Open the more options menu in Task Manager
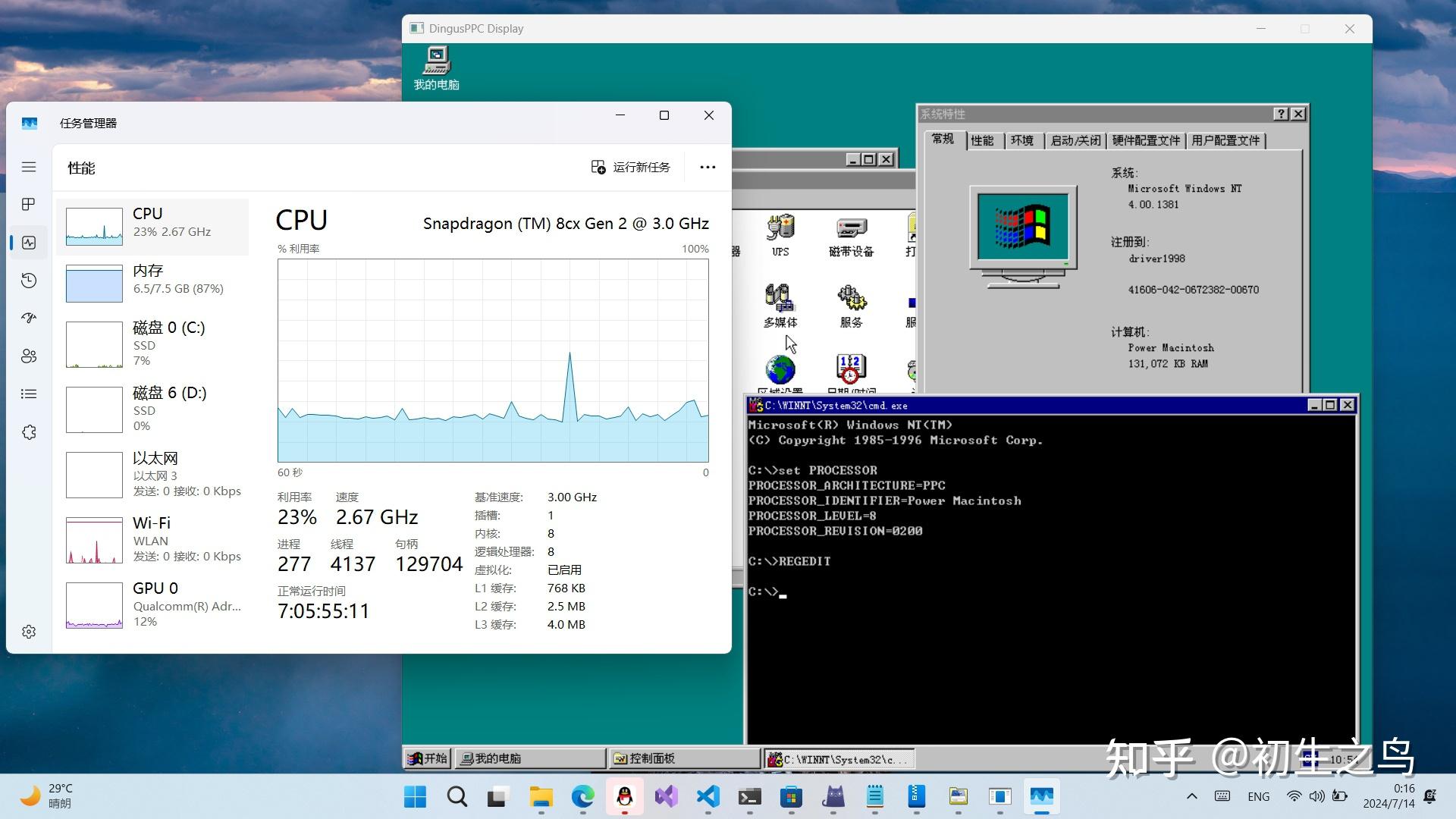 pos(707,167)
